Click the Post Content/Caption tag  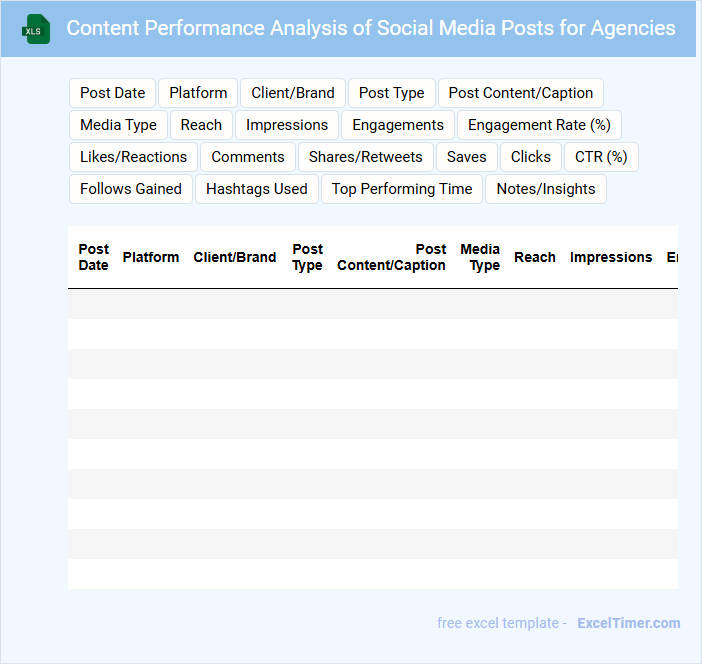coord(520,93)
